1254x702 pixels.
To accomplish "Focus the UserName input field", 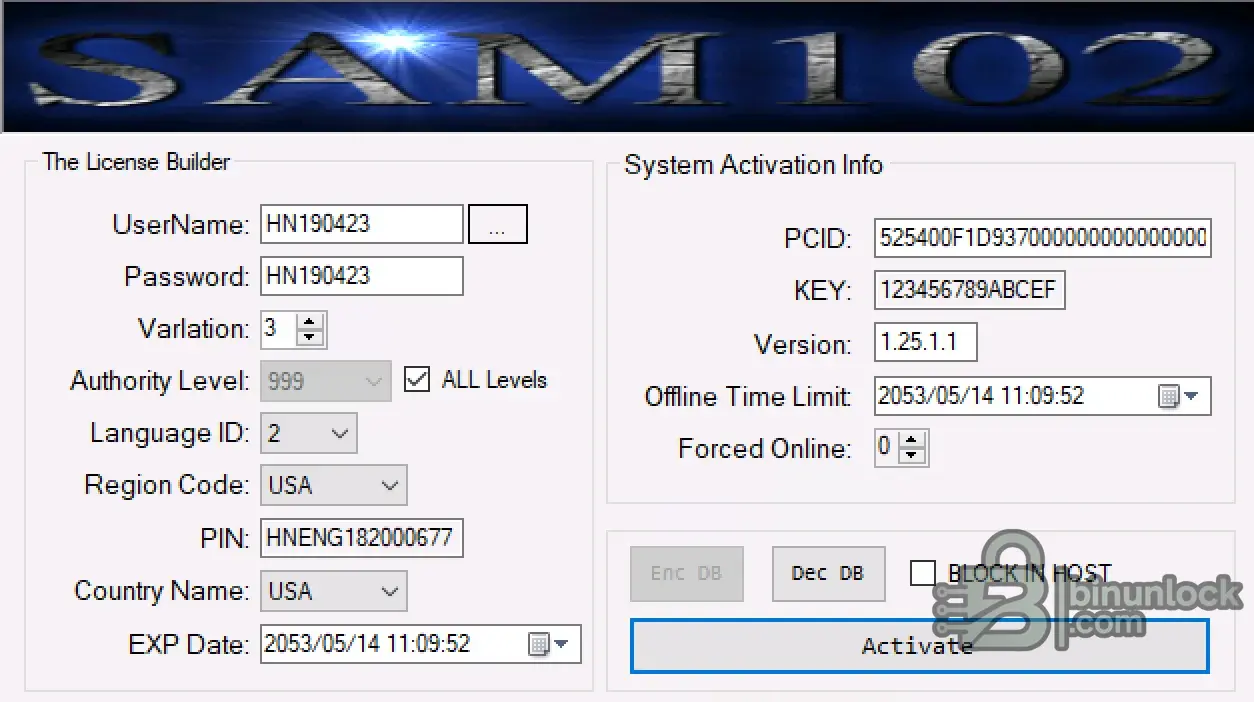I will tap(361, 224).
